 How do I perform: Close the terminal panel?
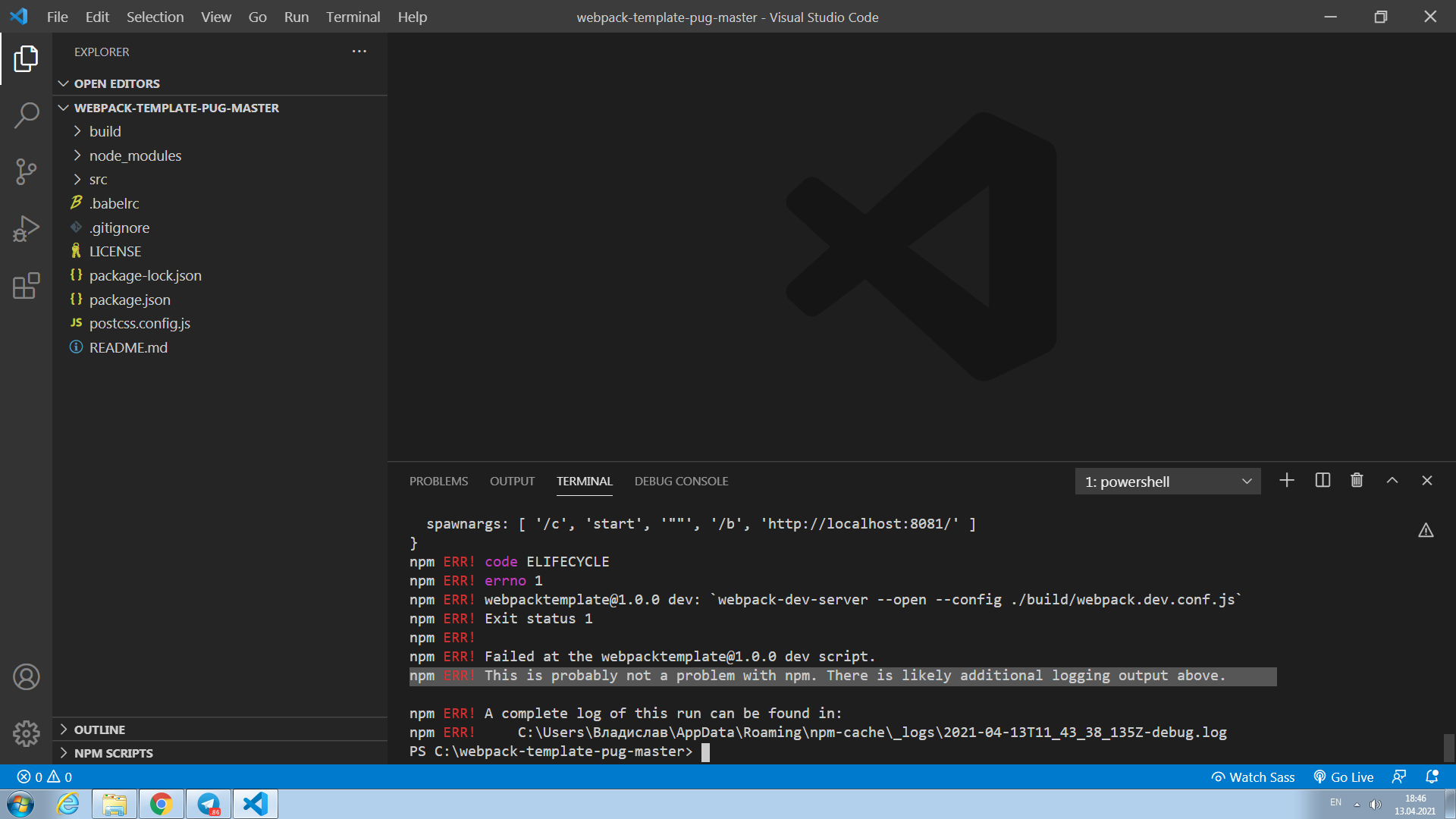coord(1427,481)
